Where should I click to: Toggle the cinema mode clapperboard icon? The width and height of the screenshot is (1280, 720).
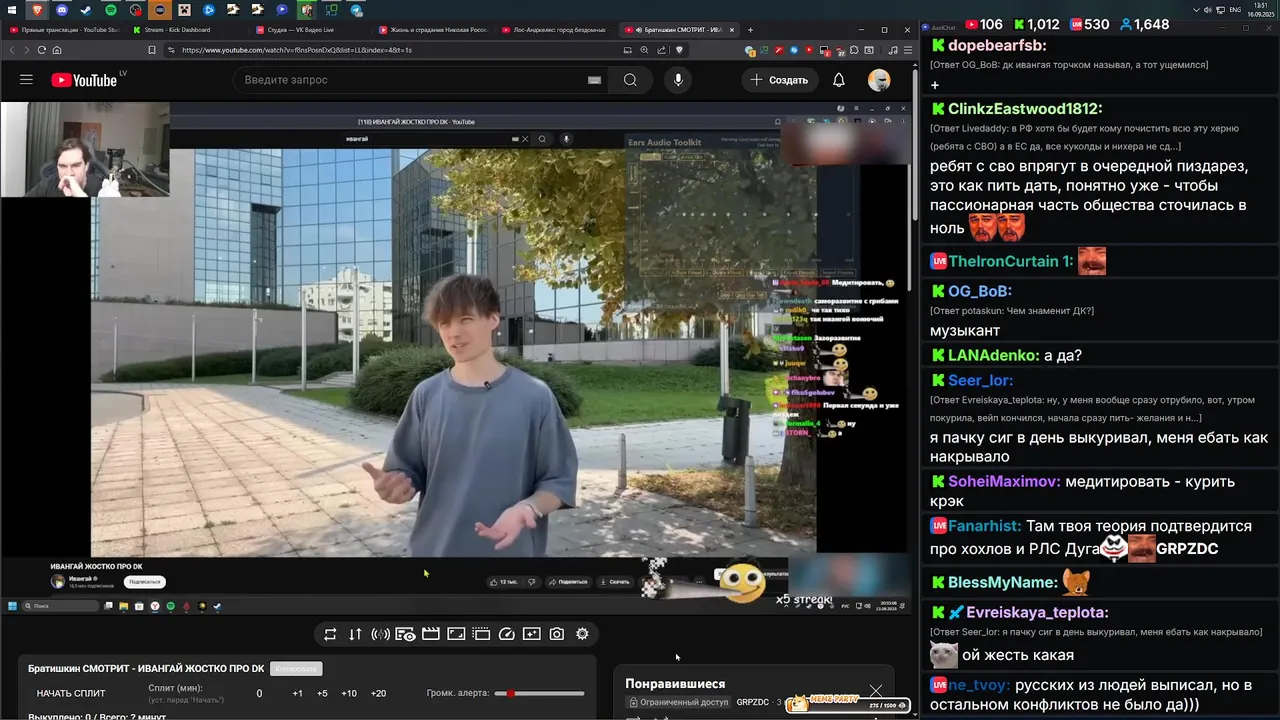pyautogui.click(x=431, y=634)
